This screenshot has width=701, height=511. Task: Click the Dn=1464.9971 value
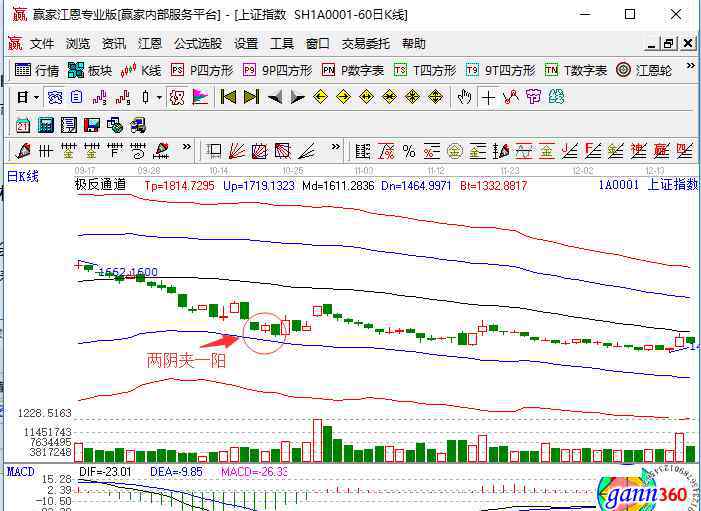click(416, 185)
